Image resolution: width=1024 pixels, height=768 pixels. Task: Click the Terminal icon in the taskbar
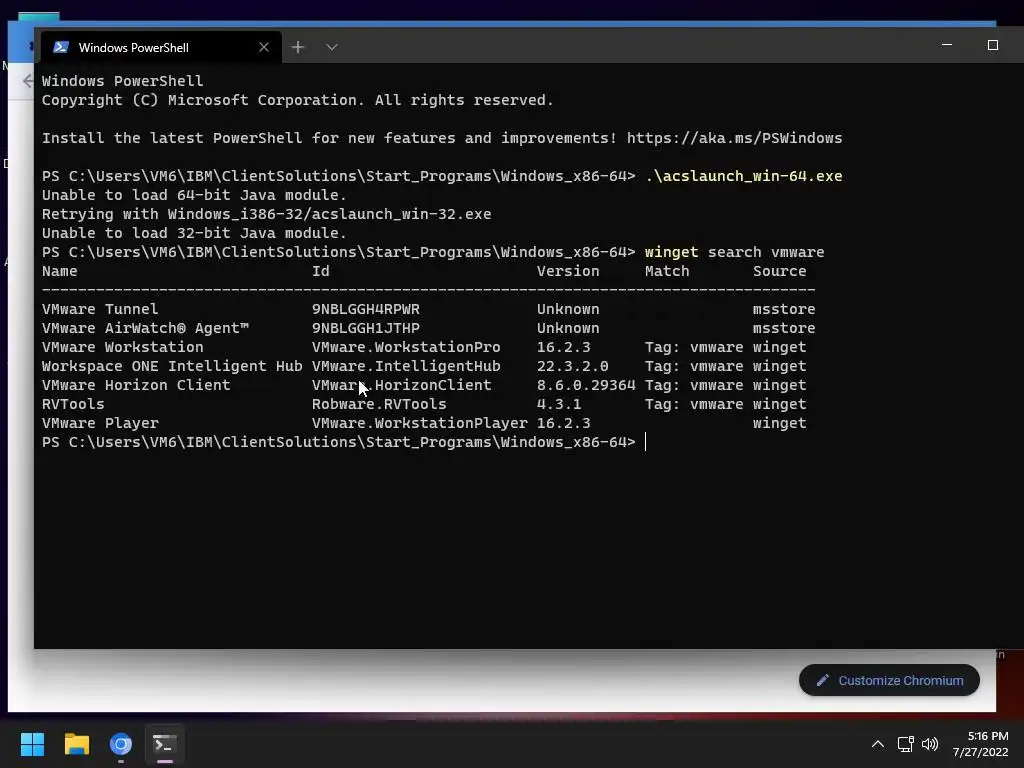point(165,744)
